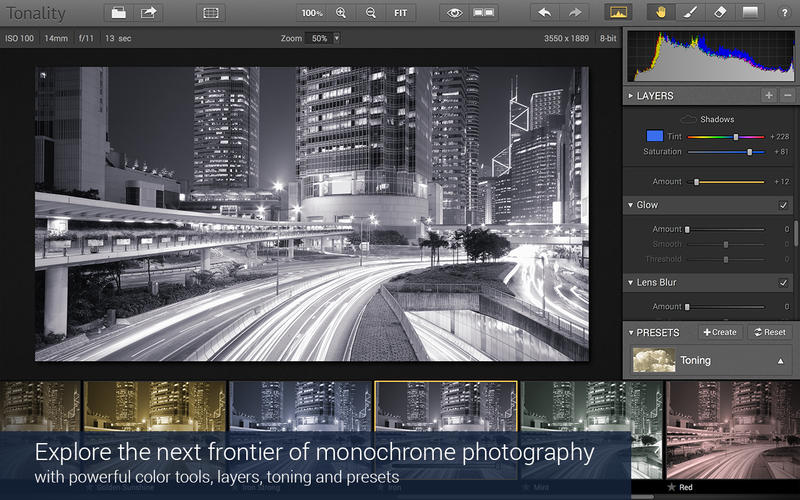Undo with the left arrow icon
Image resolution: width=800 pixels, height=500 pixels.
click(x=544, y=13)
